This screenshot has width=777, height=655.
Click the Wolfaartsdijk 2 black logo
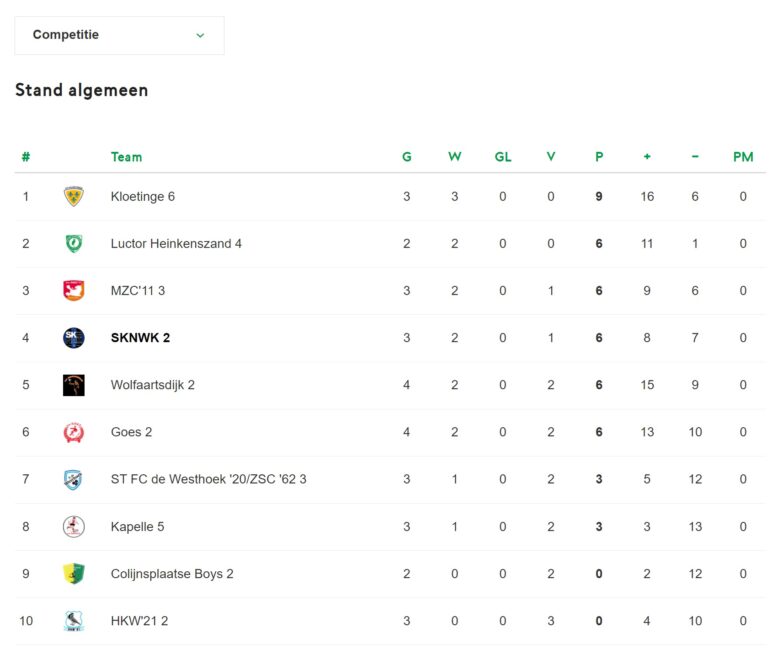click(x=74, y=385)
